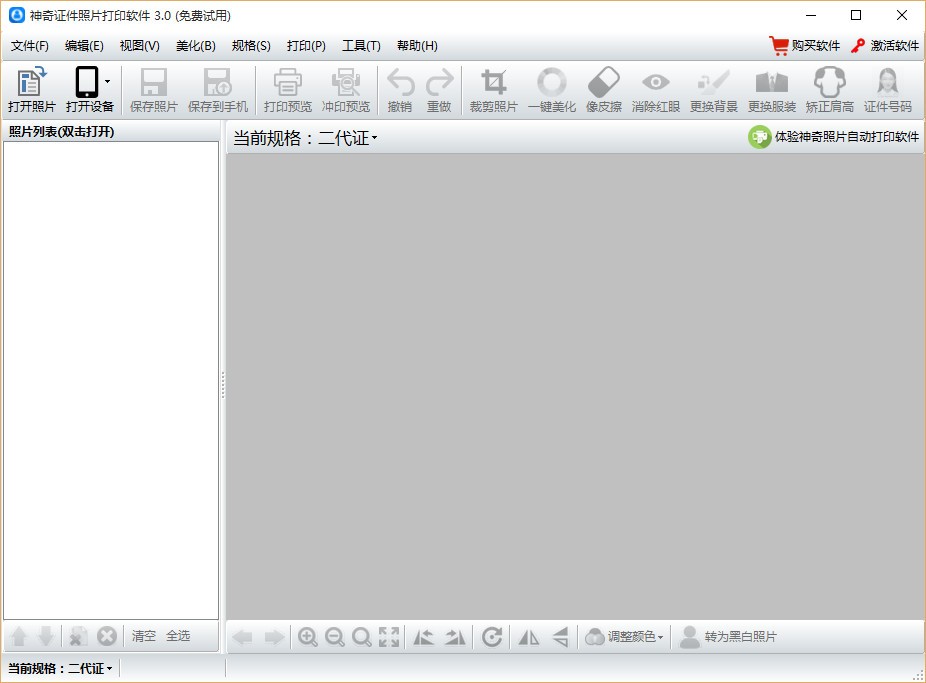
Task: Click the zoom in magnifier
Action: pos(308,637)
